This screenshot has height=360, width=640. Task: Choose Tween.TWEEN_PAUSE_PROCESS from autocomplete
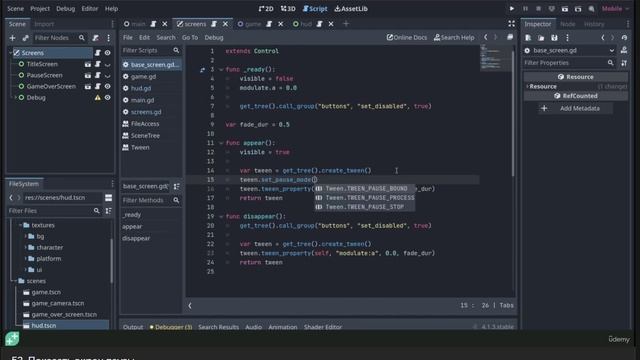365,198
